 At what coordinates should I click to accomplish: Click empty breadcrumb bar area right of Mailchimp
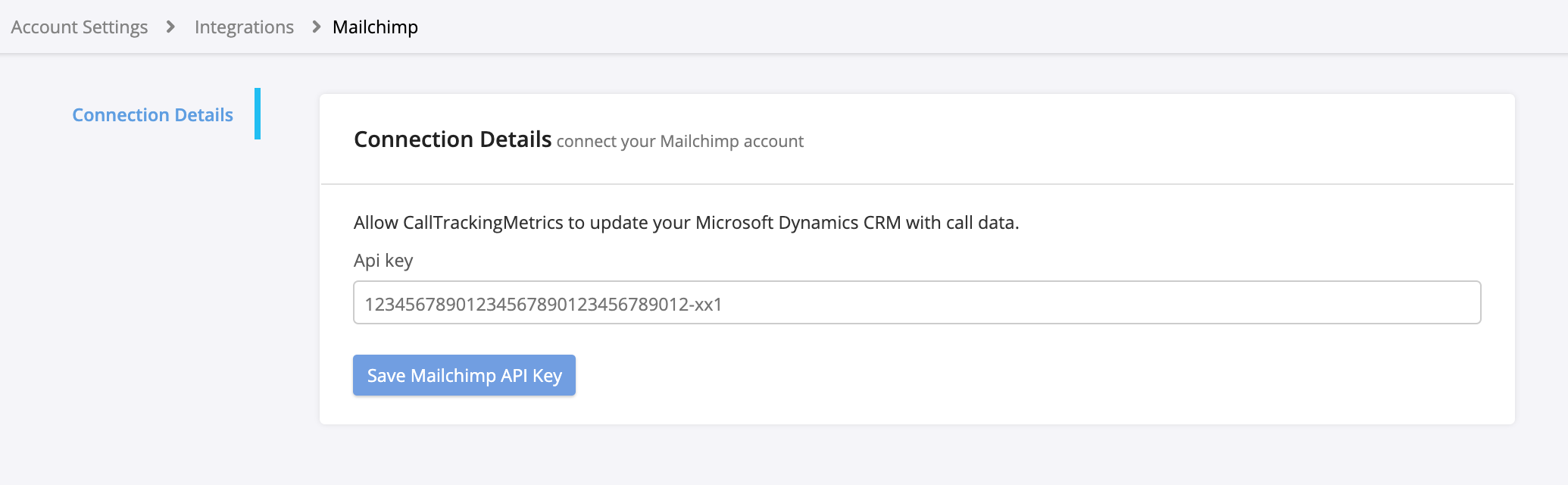pyautogui.click(x=985, y=27)
